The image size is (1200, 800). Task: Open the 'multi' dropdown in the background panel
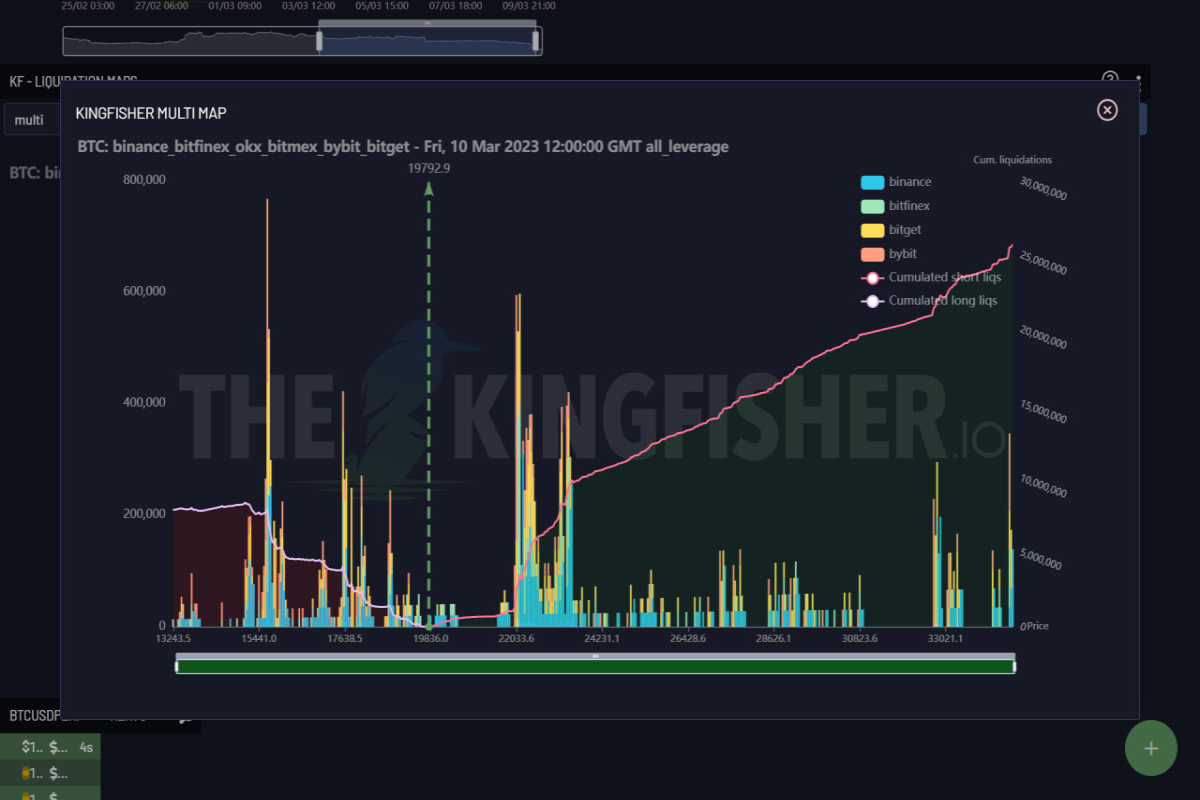click(32, 120)
